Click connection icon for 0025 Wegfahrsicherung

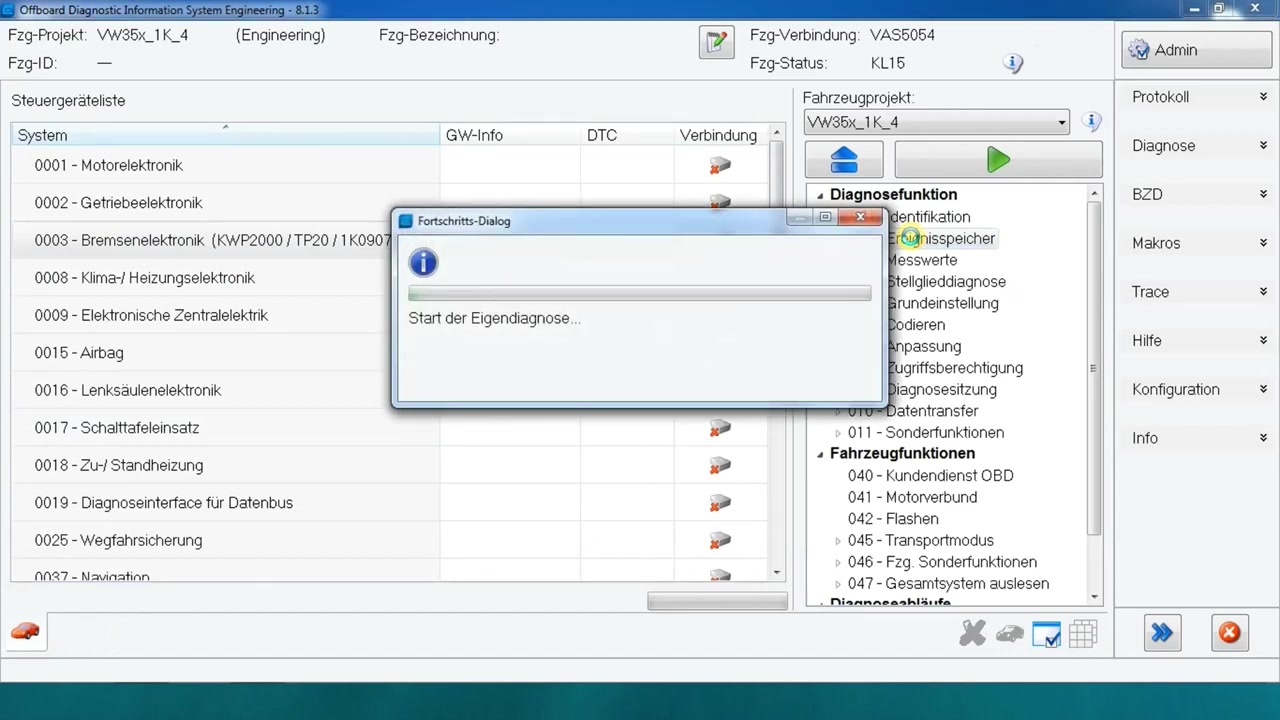tap(720, 540)
